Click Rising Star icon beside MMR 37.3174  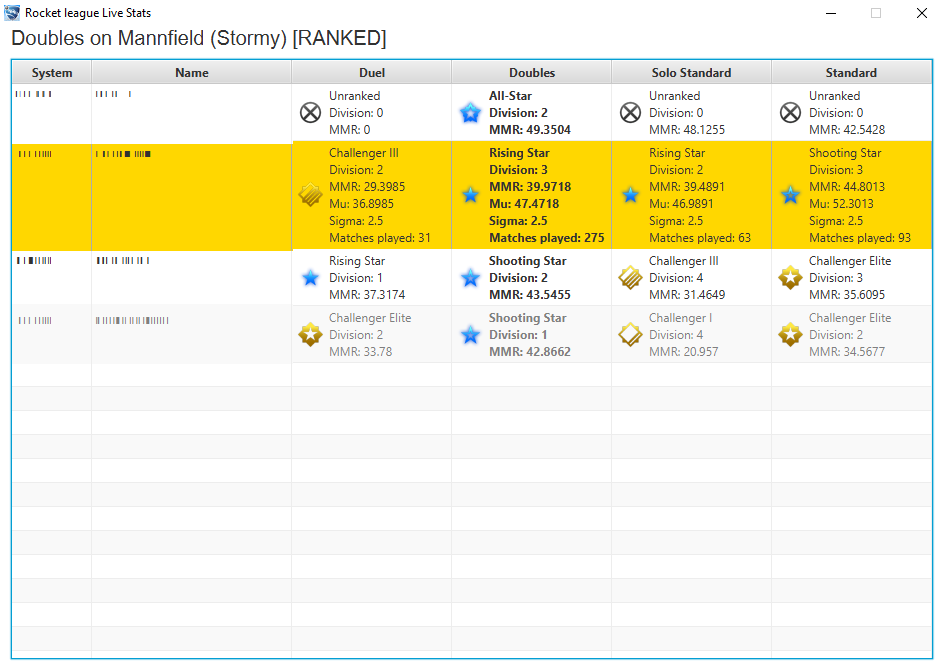tap(310, 278)
